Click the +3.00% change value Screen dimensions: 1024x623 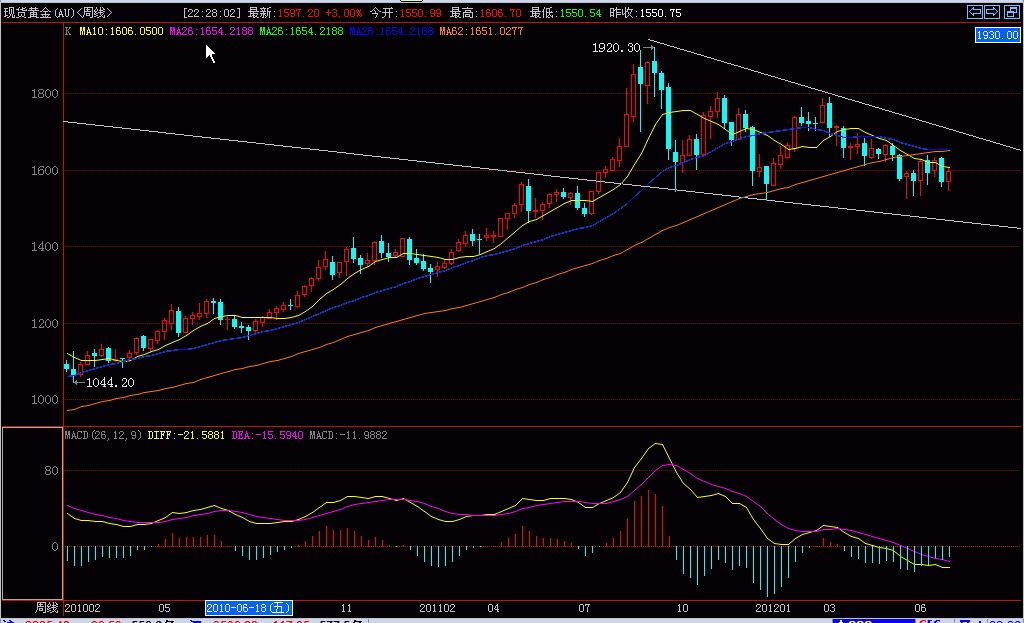tap(344, 13)
